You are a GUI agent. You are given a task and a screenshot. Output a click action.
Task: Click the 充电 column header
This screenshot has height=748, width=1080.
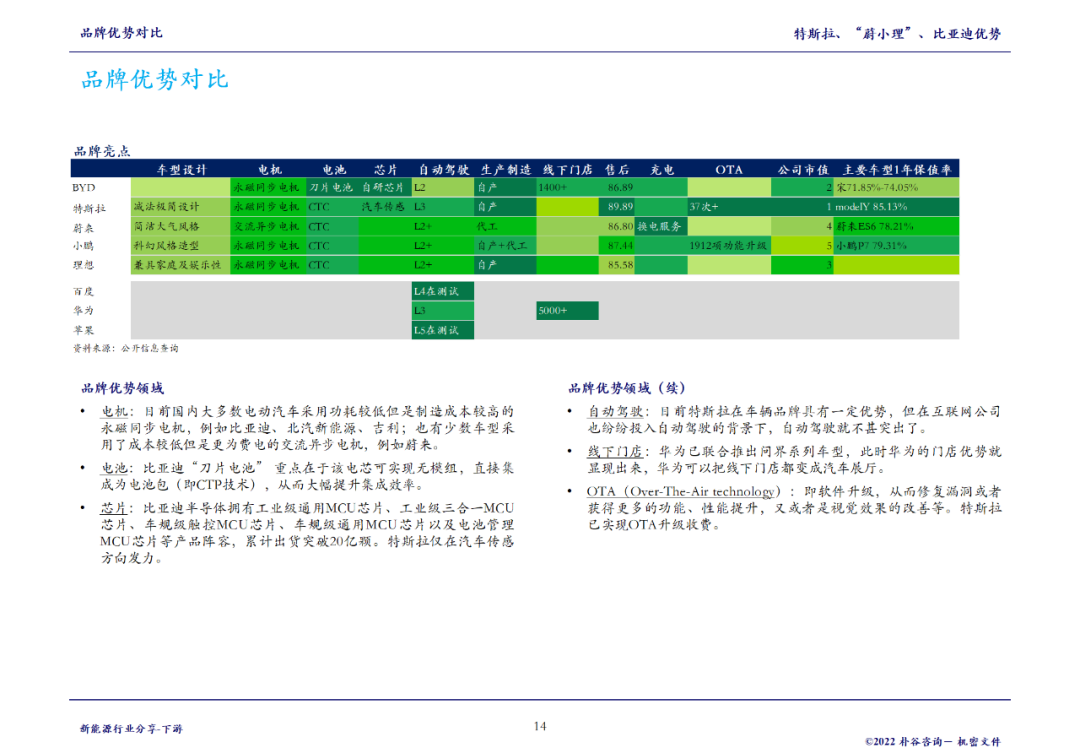[x=662, y=169]
